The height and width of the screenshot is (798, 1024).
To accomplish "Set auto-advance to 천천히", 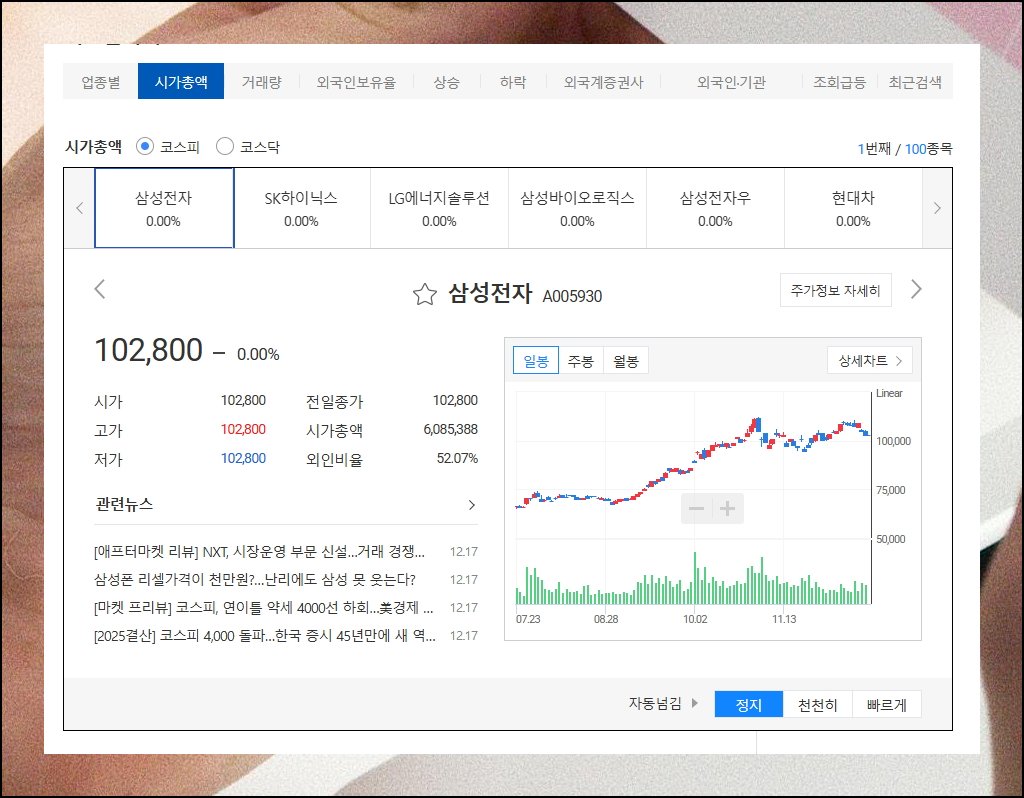I will coord(818,704).
